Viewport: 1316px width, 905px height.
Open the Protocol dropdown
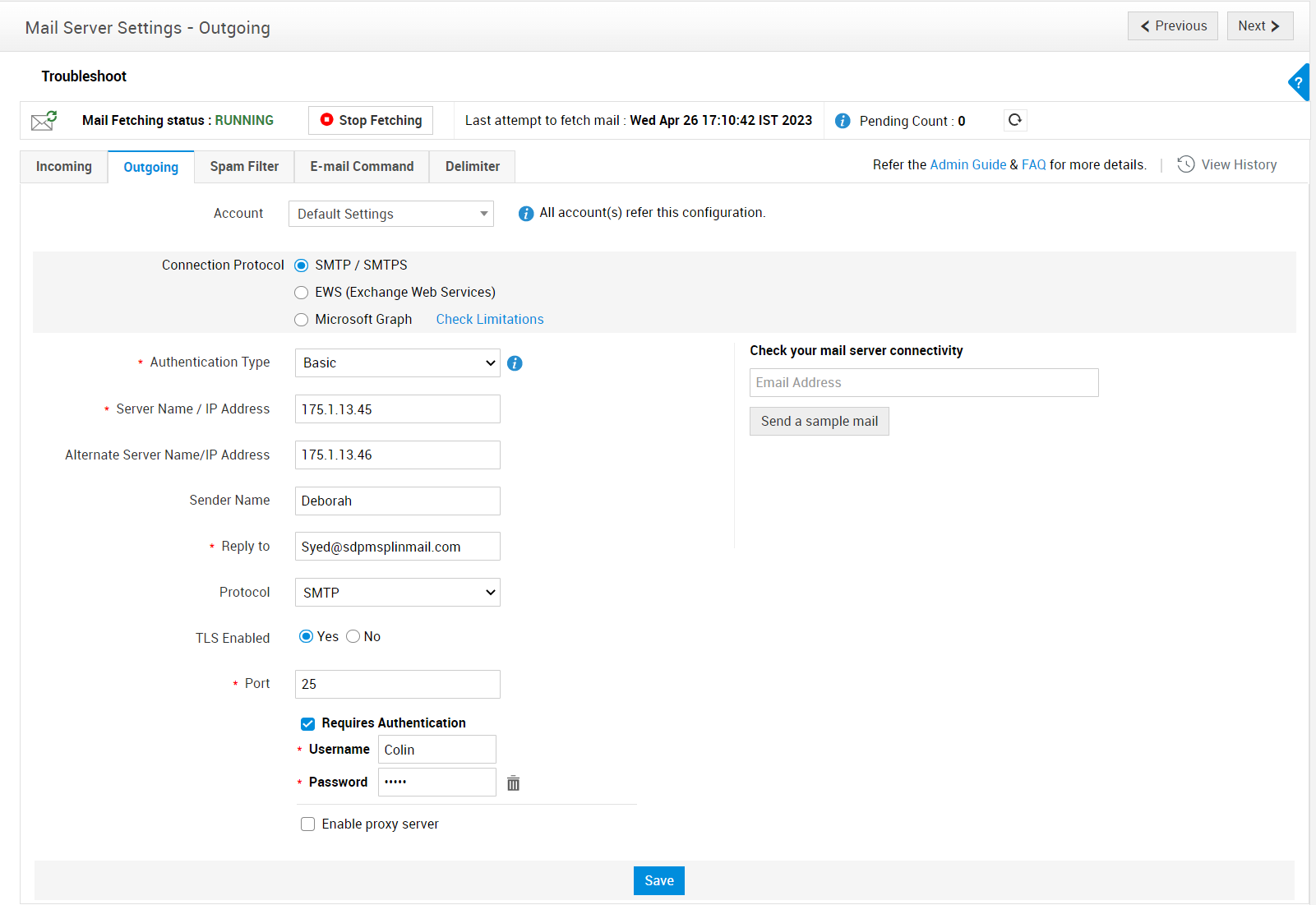pyautogui.click(x=397, y=593)
